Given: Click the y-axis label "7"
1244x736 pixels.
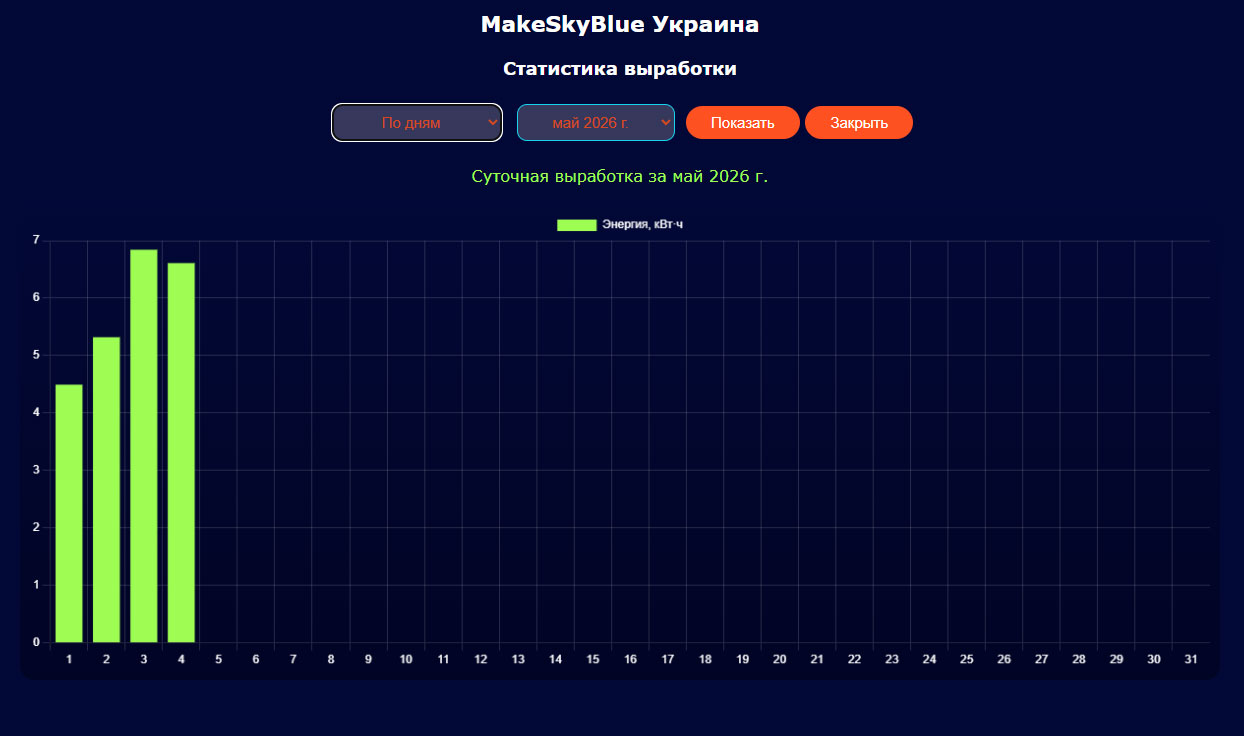Looking at the screenshot, I should pos(35,240).
